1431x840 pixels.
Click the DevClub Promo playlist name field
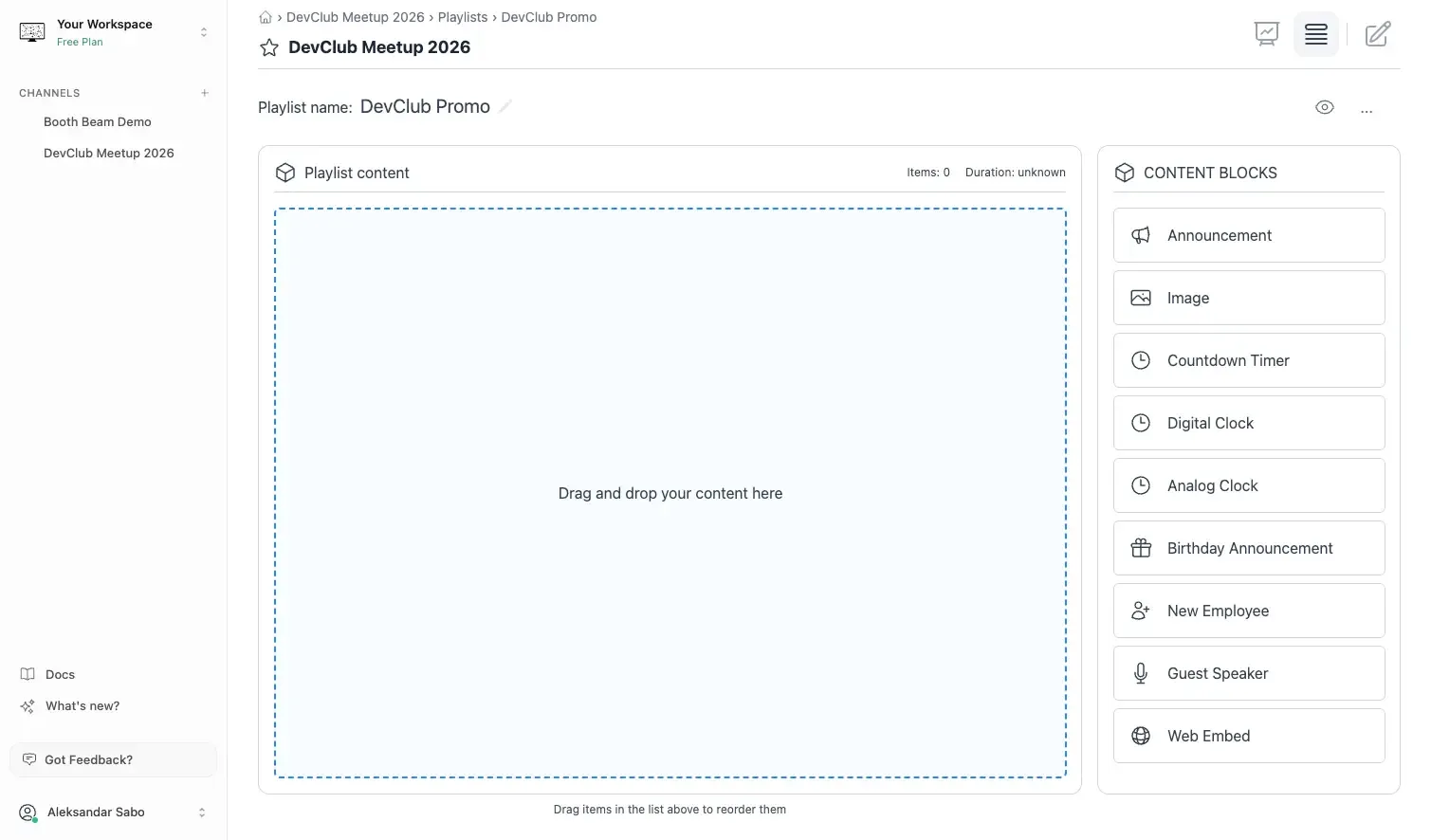tap(425, 106)
